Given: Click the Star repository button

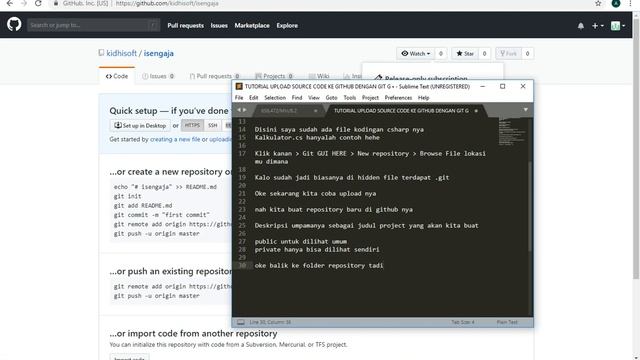Looking at the screenshot, I should pyautogui.click(x=465, y=53).
